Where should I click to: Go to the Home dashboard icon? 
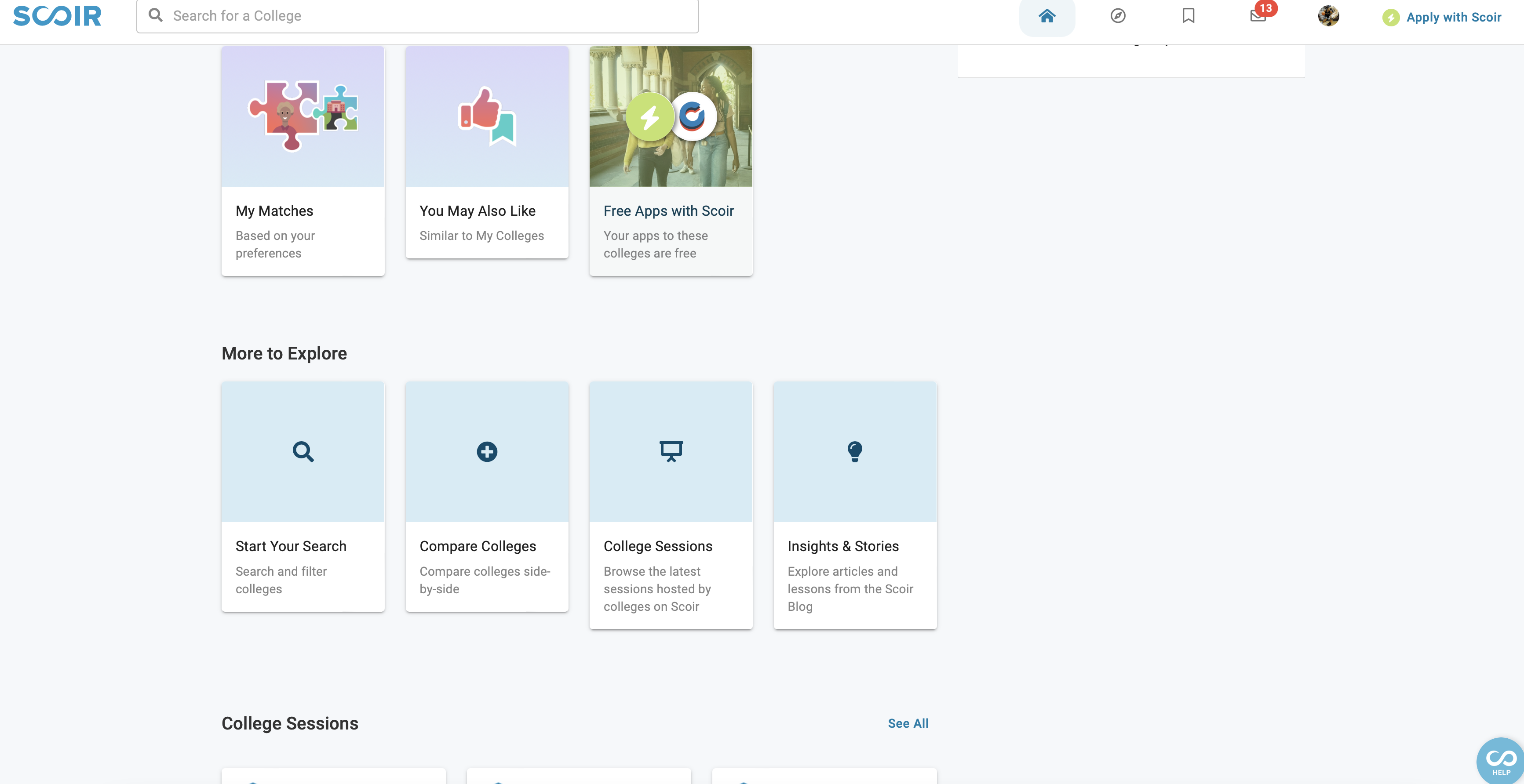[x=1046, y=16]
